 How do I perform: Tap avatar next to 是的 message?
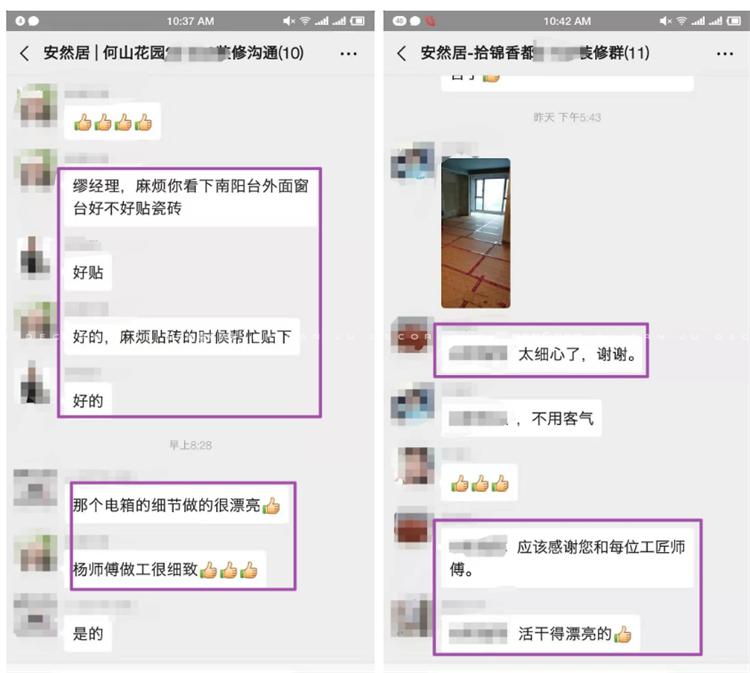click(x=35, y=615)
